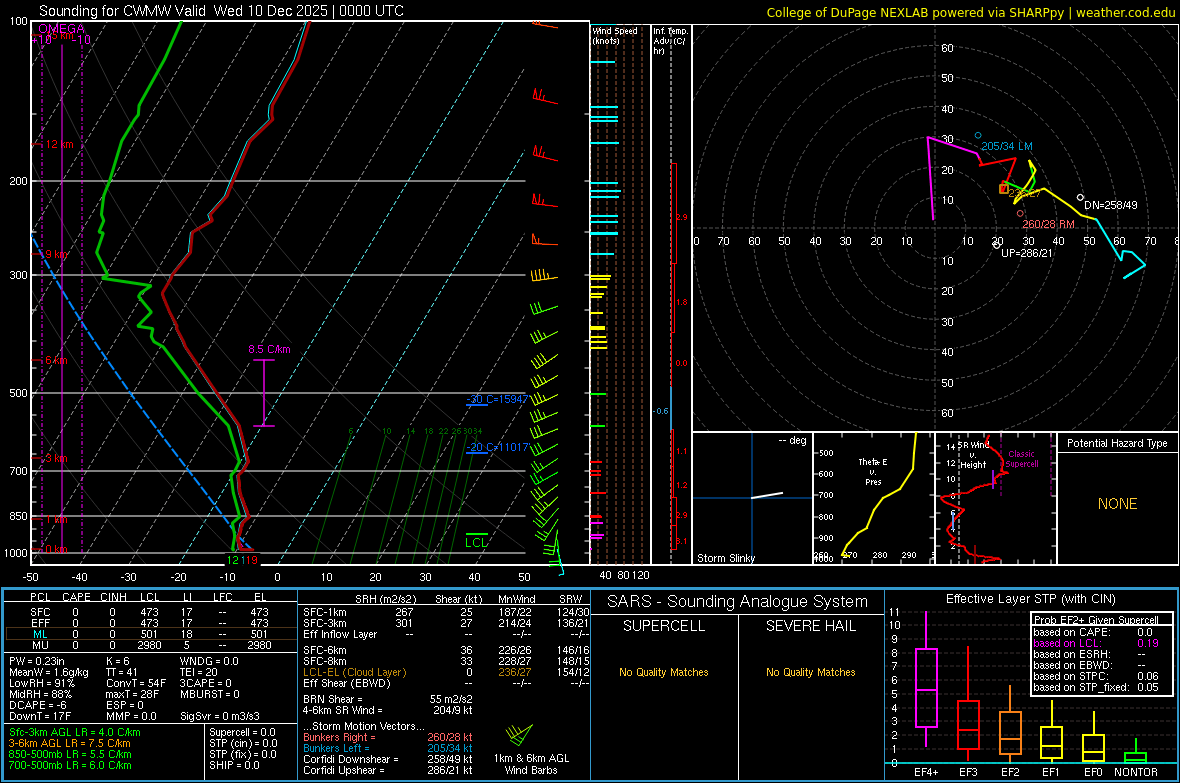
Task: Click the magenta based on LCL: 0.19 line
Action: 1096,643
